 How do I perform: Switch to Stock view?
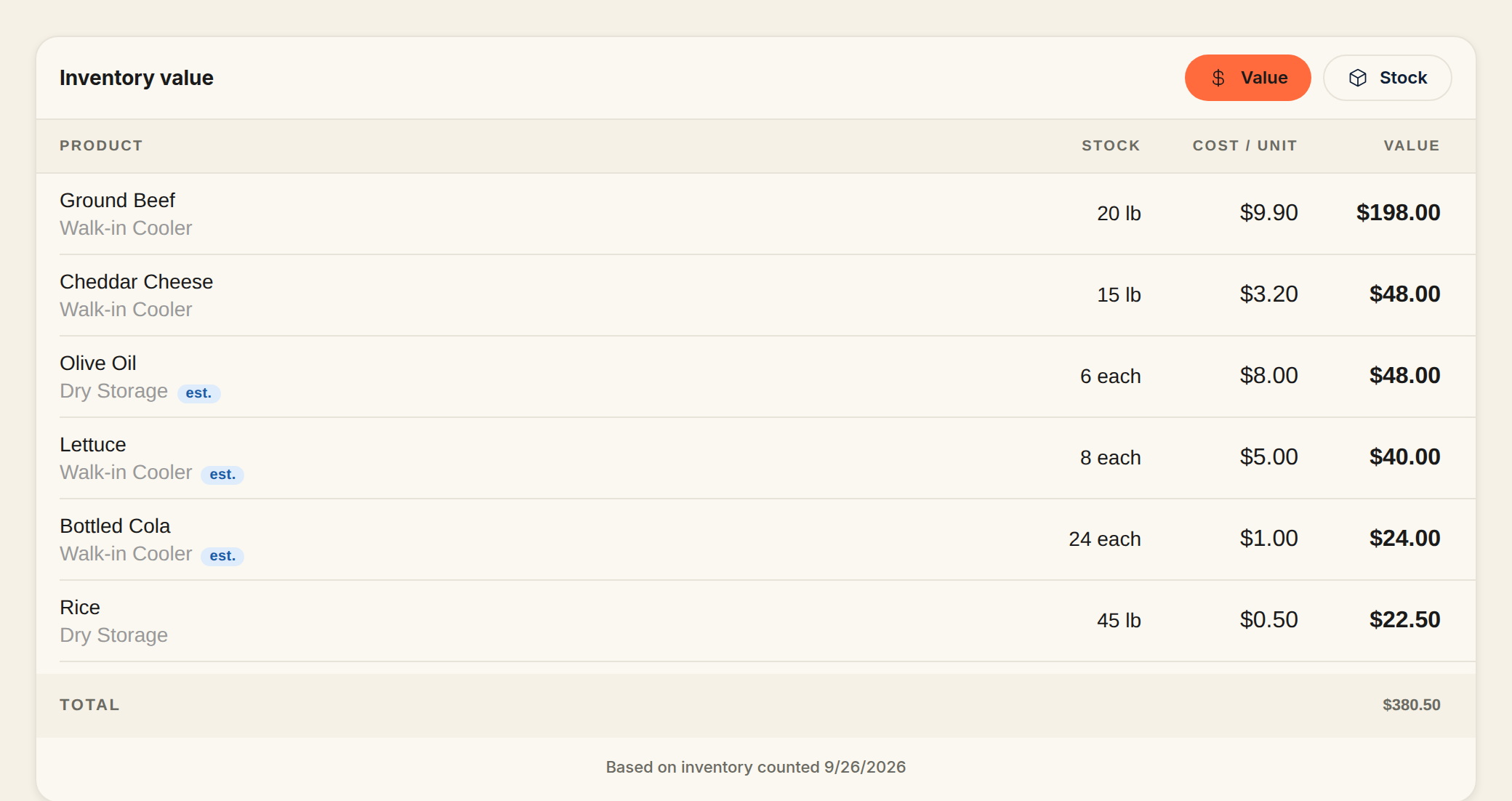[x=1387, y=78]
